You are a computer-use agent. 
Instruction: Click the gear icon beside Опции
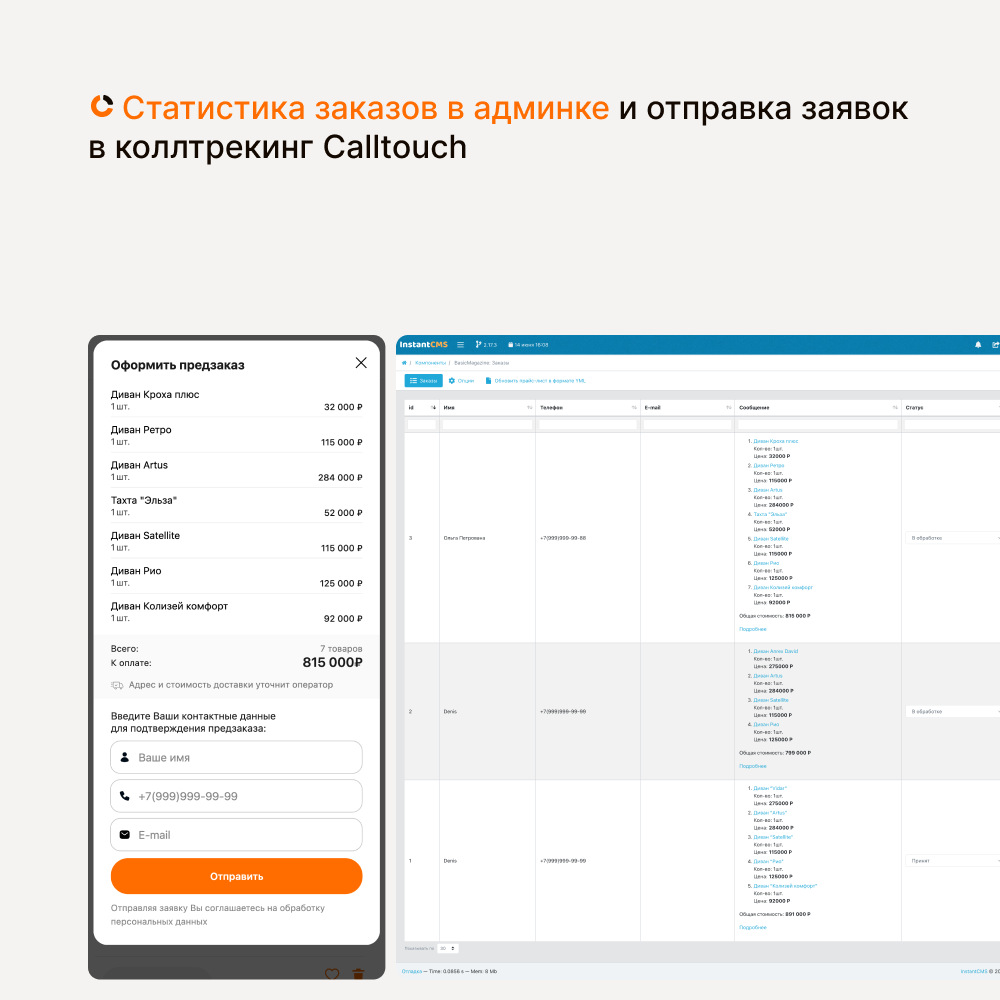(x=452, y=381)
